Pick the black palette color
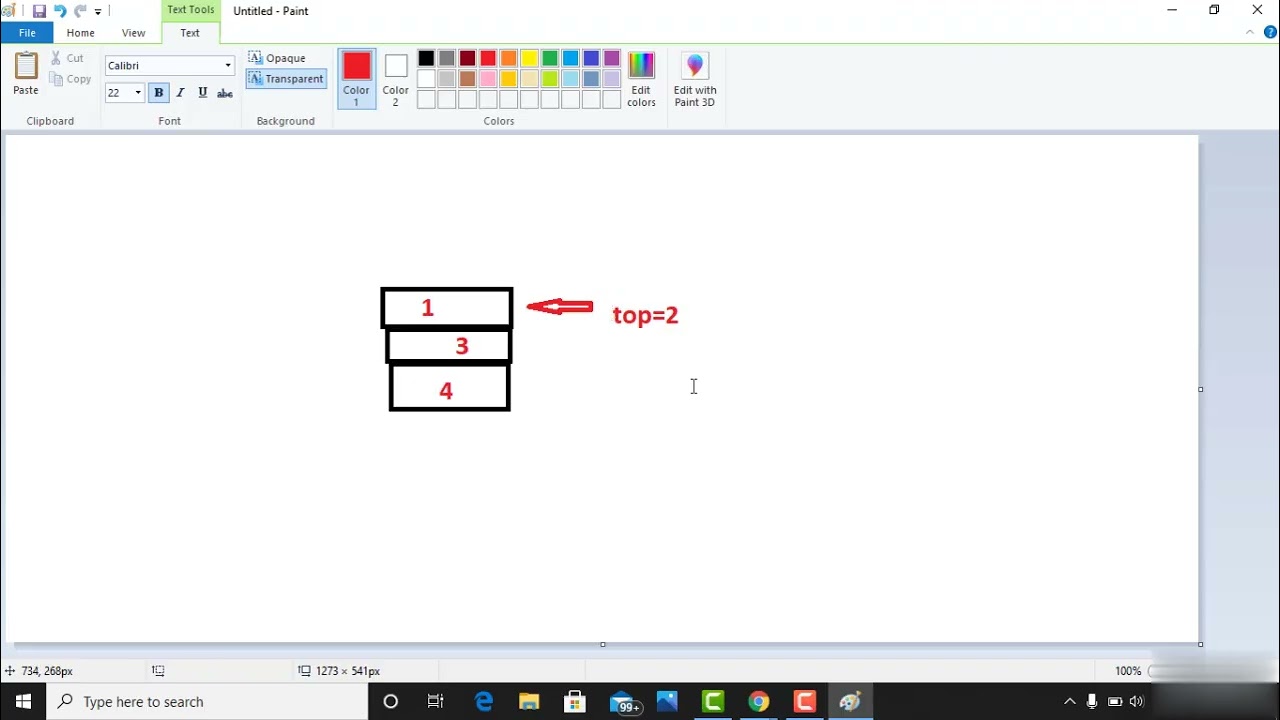Viewport: 1280px width, 720px height. 427,58
